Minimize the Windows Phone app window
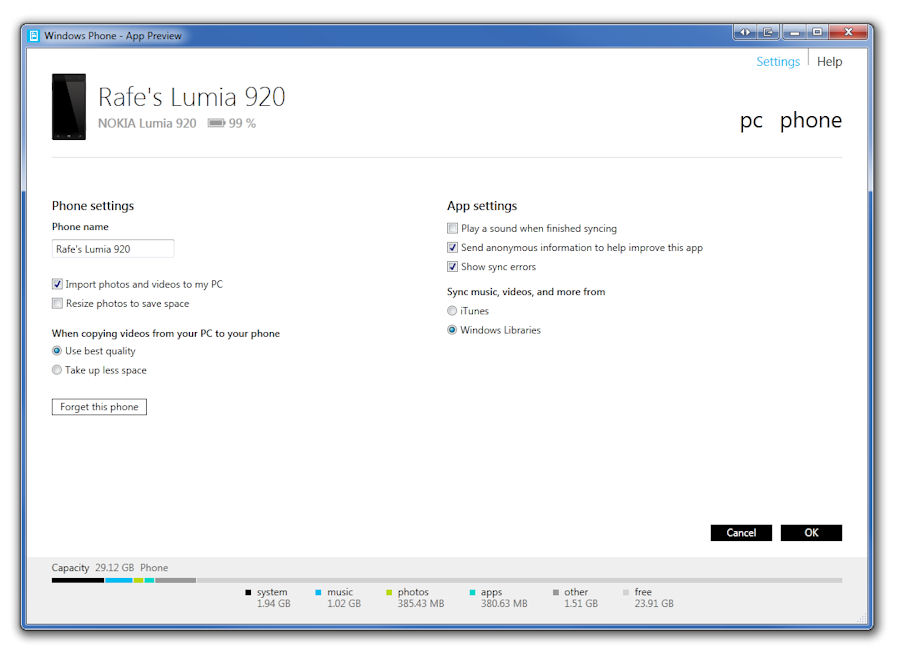900x658 pixels. tap(794, 32)
